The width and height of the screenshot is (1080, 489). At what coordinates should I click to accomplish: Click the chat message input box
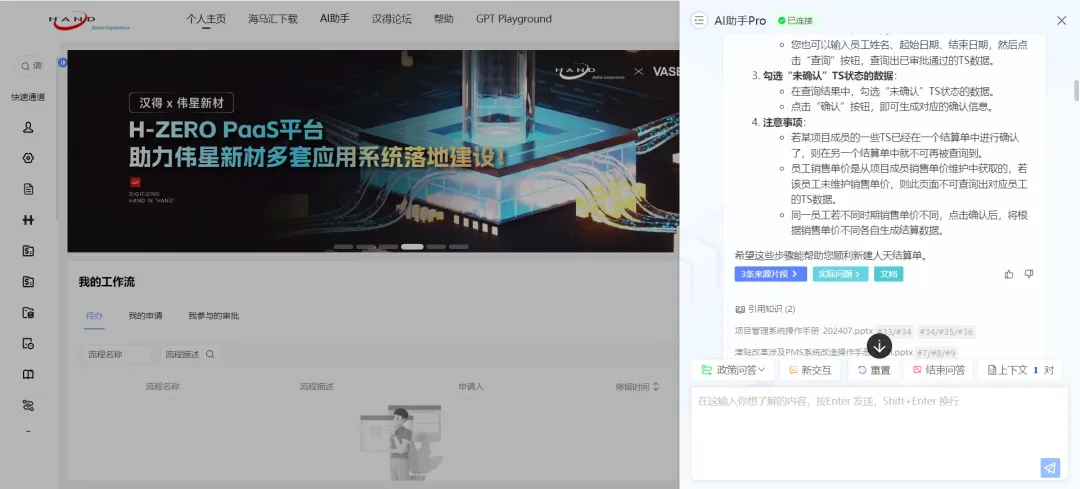click(880, 433)
